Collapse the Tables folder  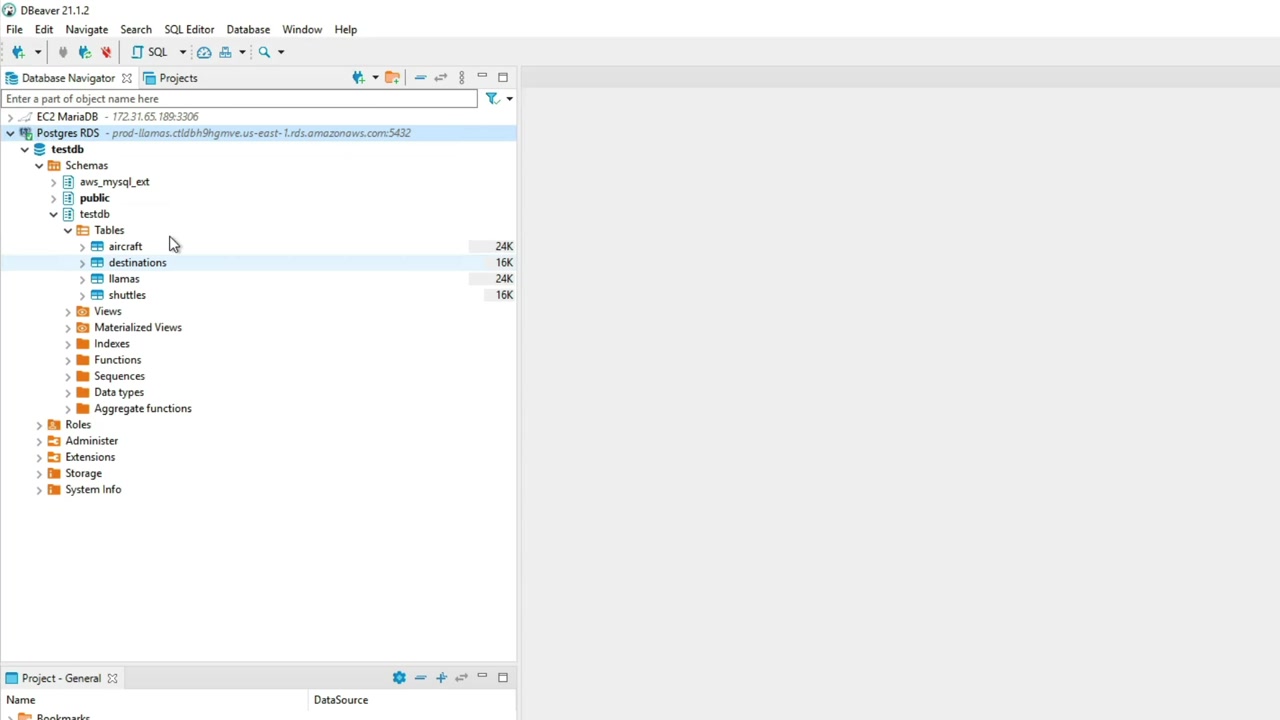(68, 230)
